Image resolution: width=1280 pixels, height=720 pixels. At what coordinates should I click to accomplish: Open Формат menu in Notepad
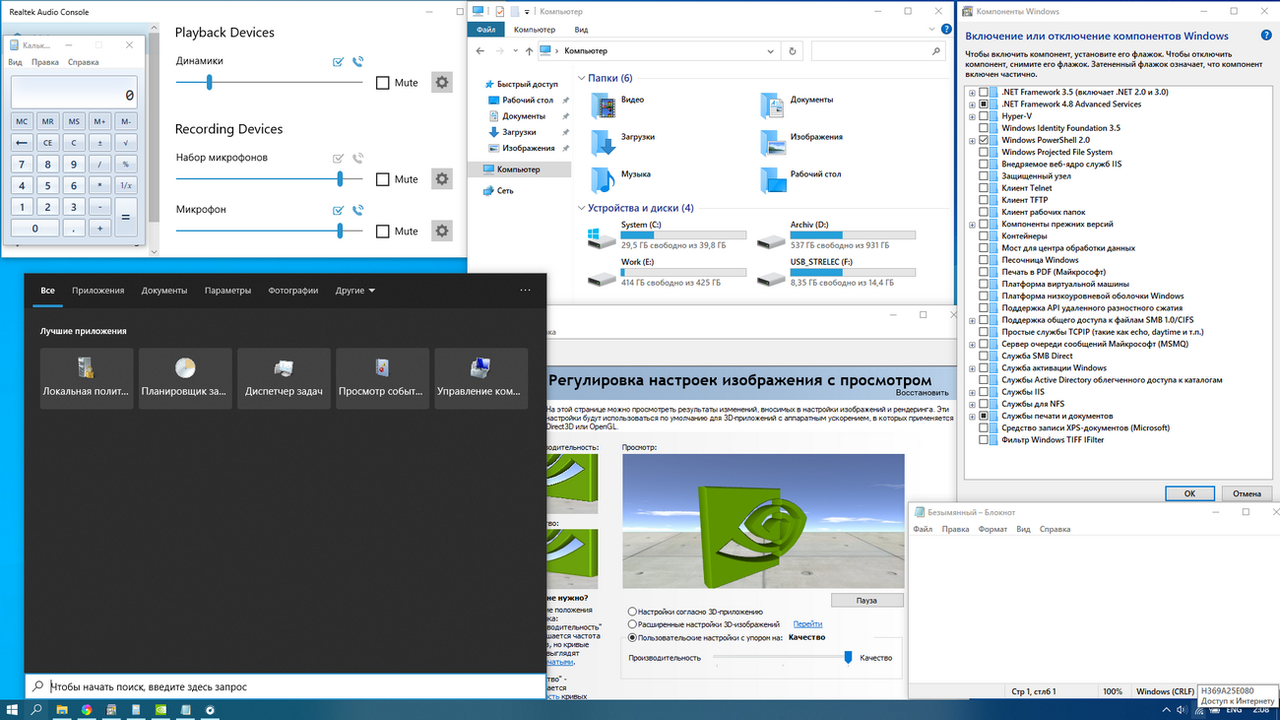point(993,529)
